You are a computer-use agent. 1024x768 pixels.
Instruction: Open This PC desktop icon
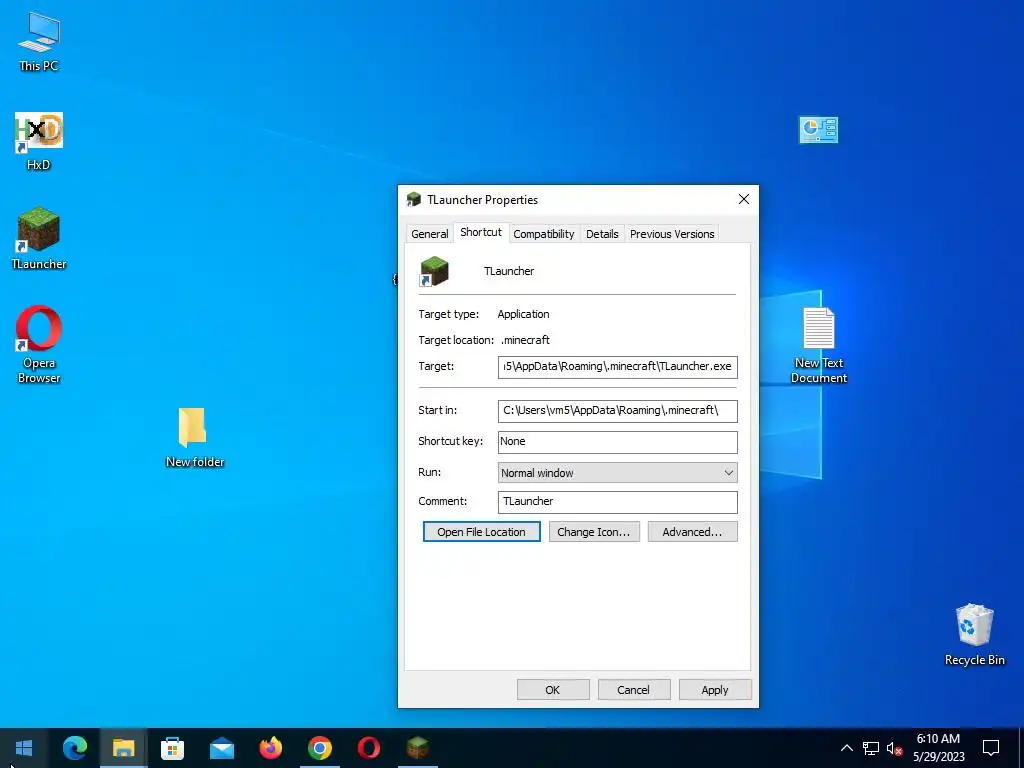[x=39, y=41]
